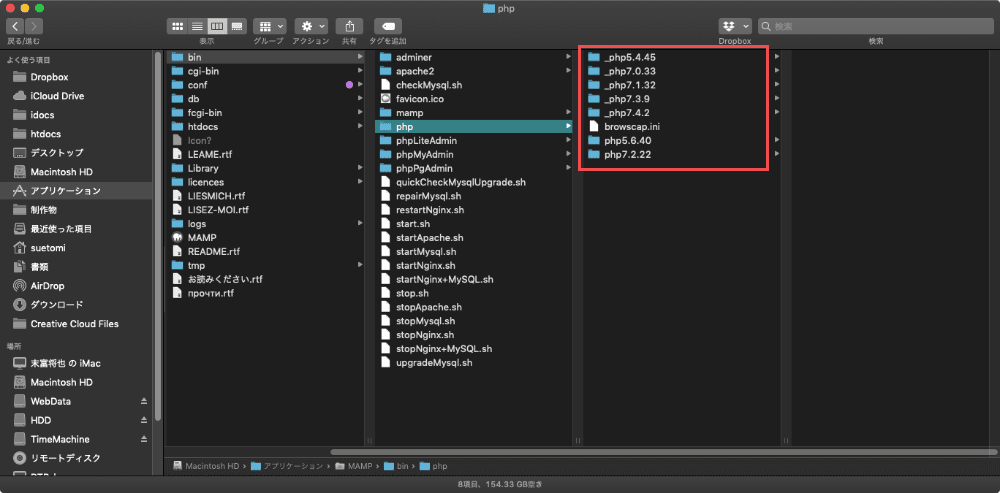
Task: Select アプリケーション in the sidebar
Action: click(77, 191)
